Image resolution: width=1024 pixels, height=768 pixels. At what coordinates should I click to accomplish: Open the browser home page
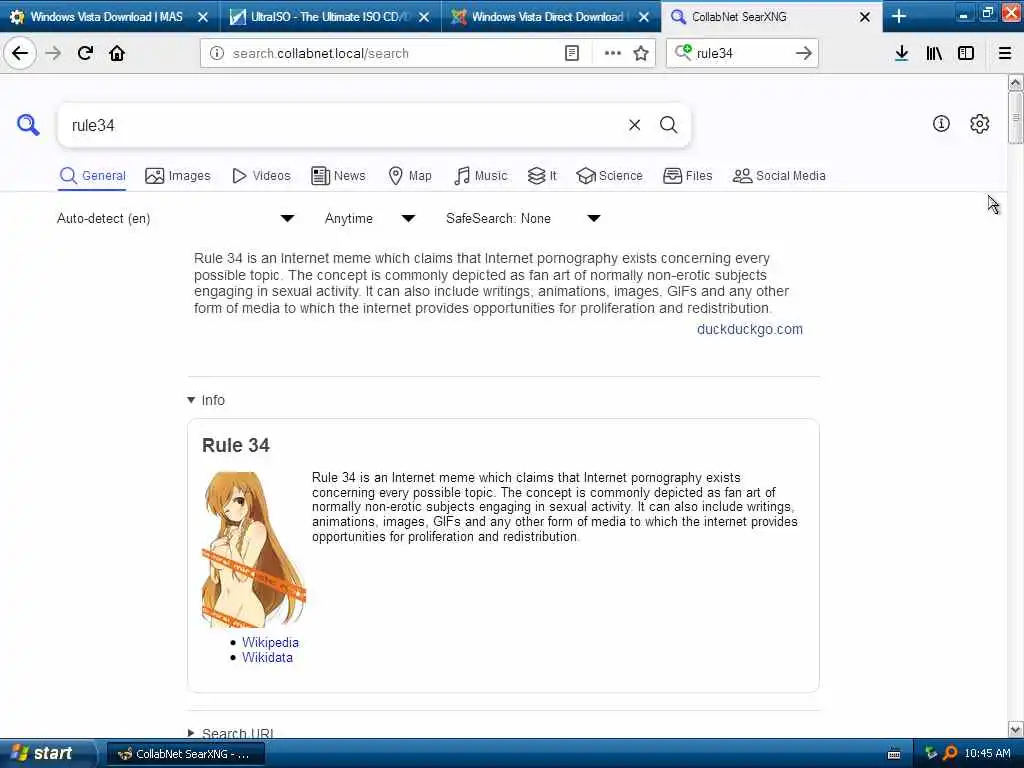(x=117, y=53)
